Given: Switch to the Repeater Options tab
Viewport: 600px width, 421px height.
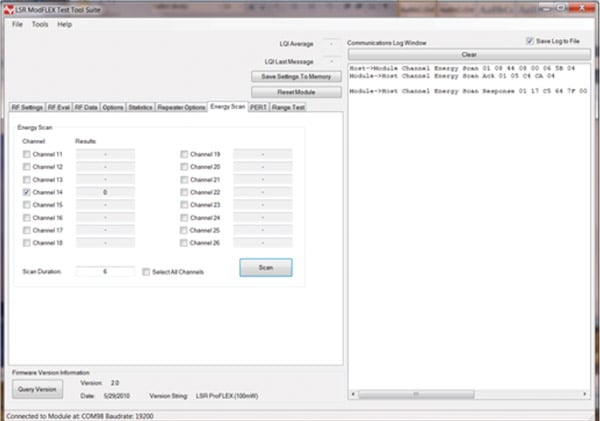Looking at the screenshot, I should pos(181,106).
